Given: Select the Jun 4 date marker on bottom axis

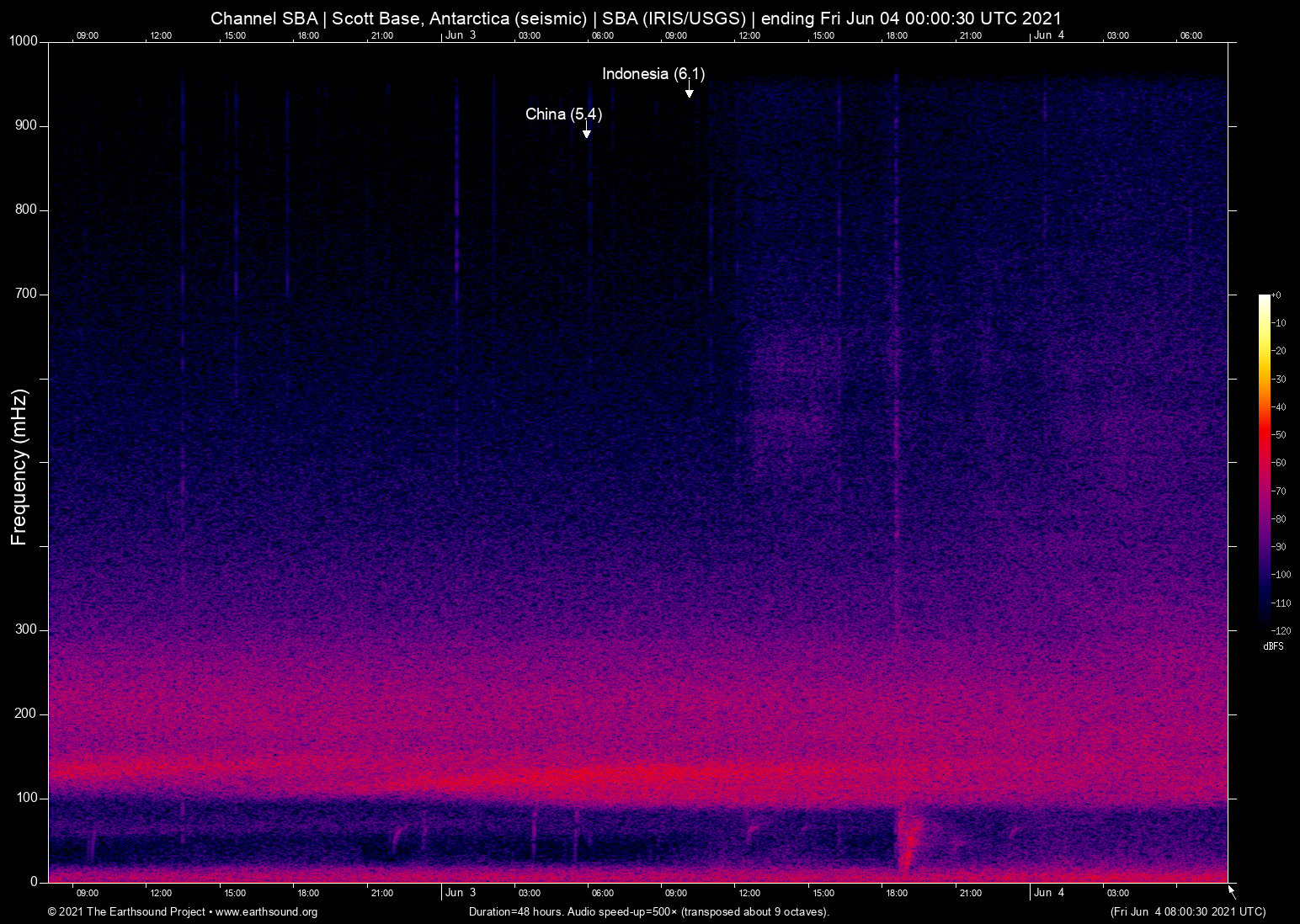Looking at the screenshot, I should click(x=1049, y=893).
